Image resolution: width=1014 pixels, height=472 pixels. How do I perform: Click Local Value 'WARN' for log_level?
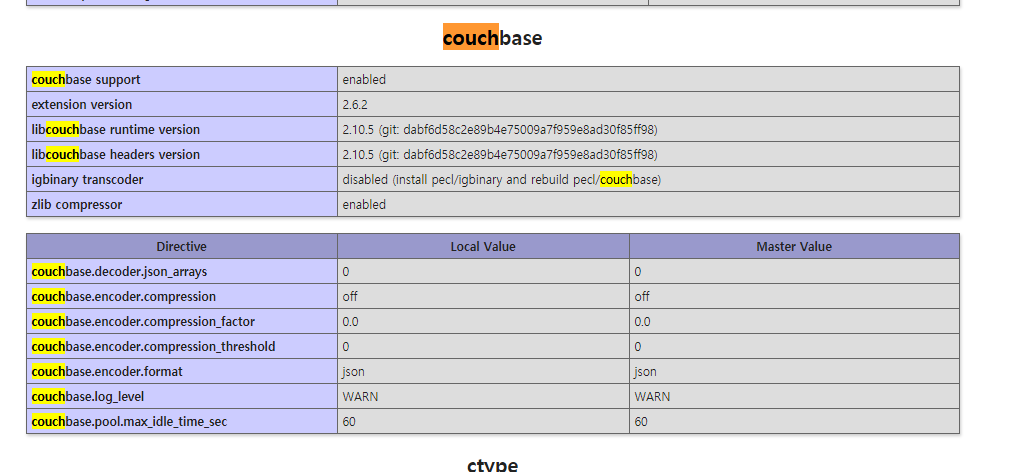(x=360, y=396)
